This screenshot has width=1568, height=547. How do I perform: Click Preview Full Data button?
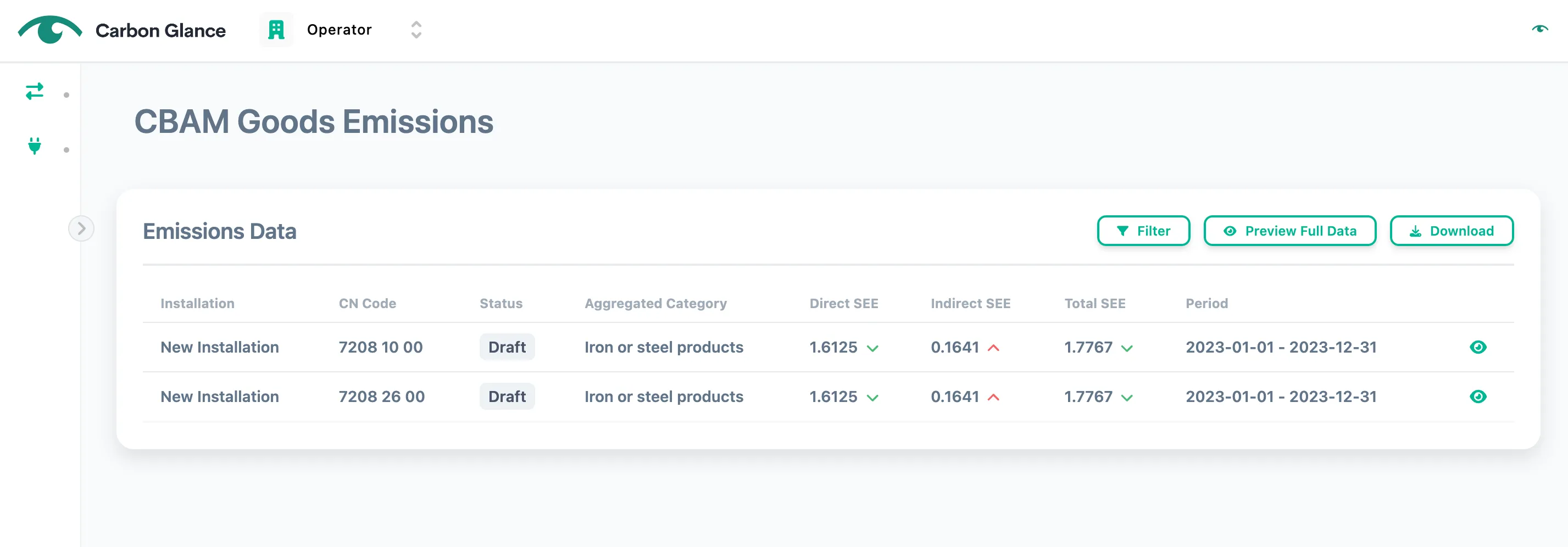click(x=1289, y=231)
